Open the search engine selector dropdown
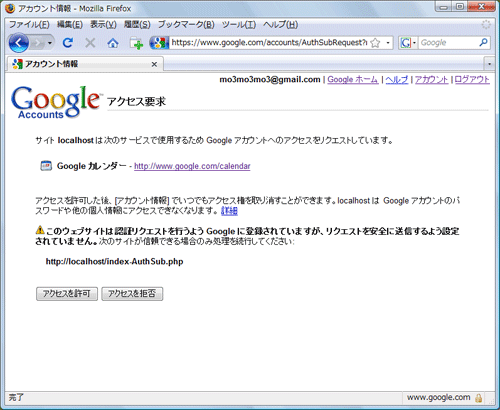Viewport: 500px width, 410px height. point(408,43)
